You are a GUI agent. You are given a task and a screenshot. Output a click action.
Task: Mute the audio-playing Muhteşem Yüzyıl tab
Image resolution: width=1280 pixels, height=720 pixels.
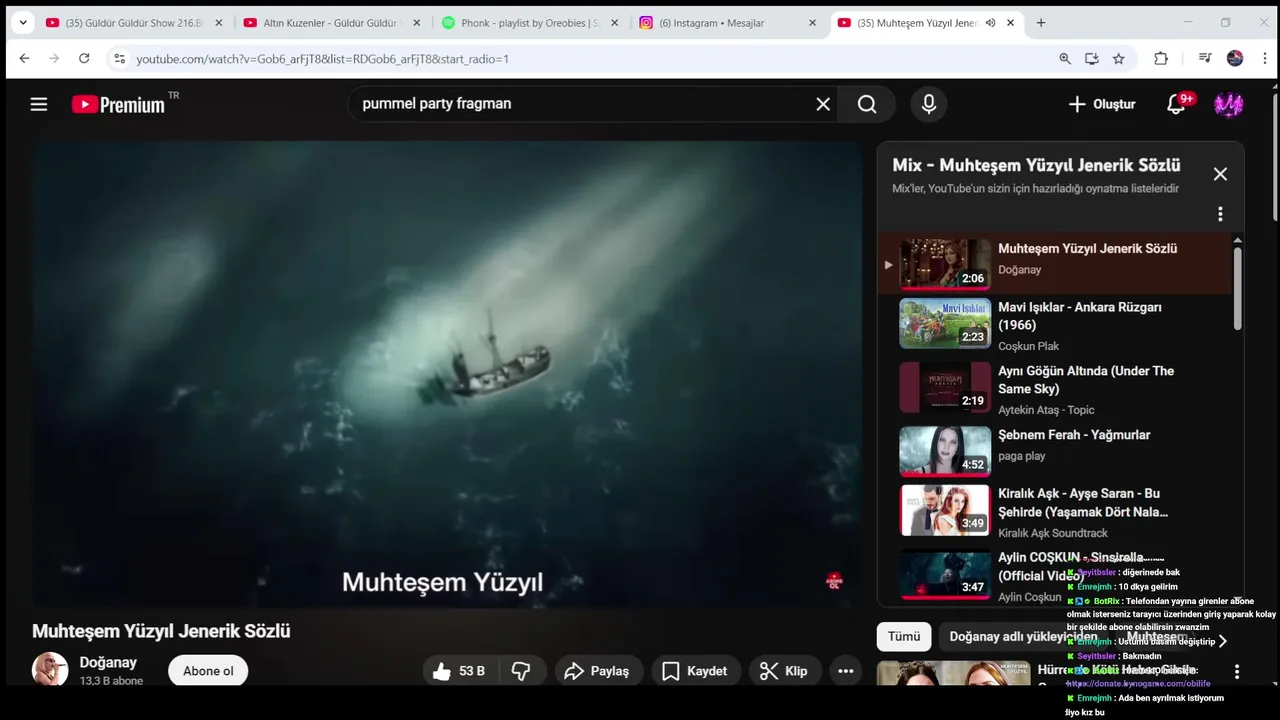pos(990,23)
